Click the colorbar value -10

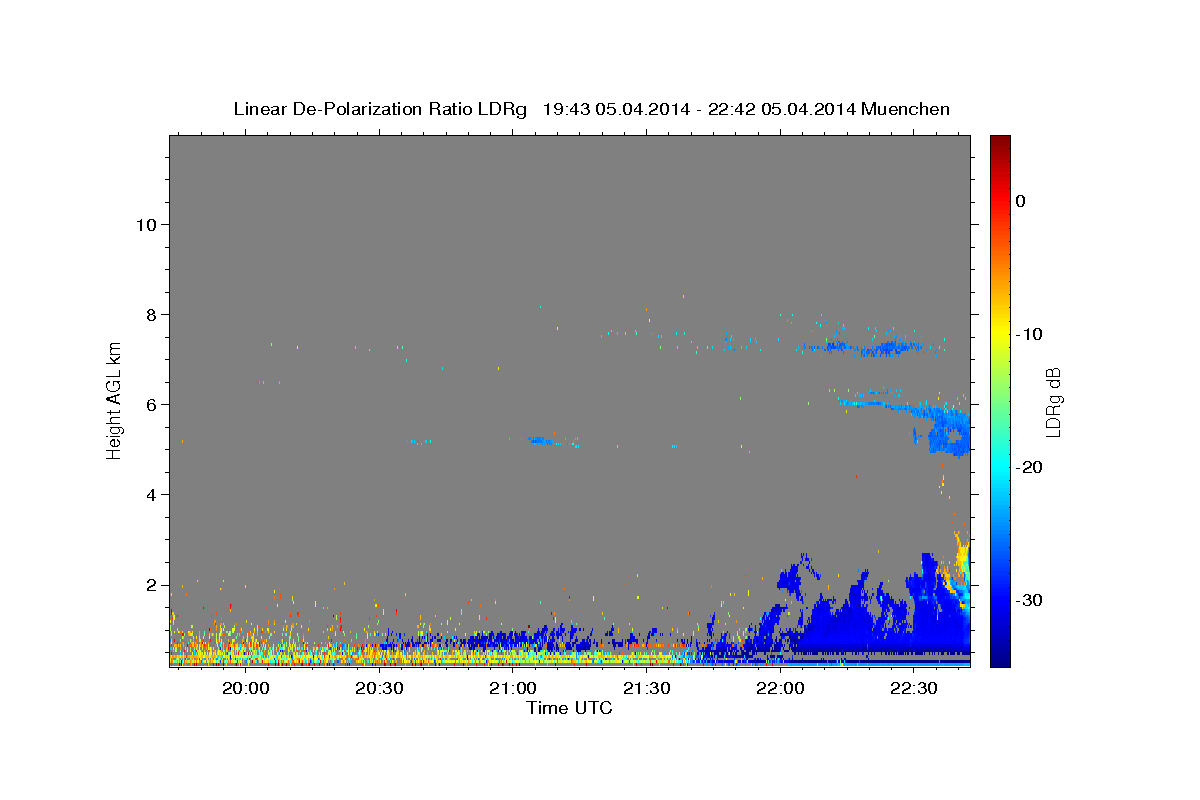pos(1029,334)
